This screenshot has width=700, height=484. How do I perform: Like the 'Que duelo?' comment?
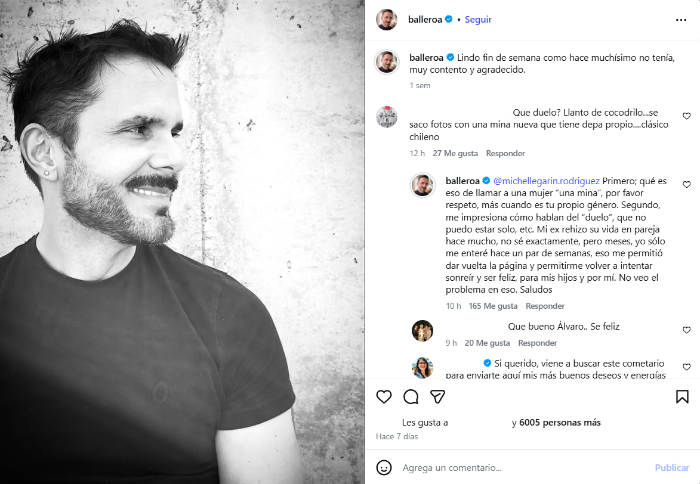(686, 116)
